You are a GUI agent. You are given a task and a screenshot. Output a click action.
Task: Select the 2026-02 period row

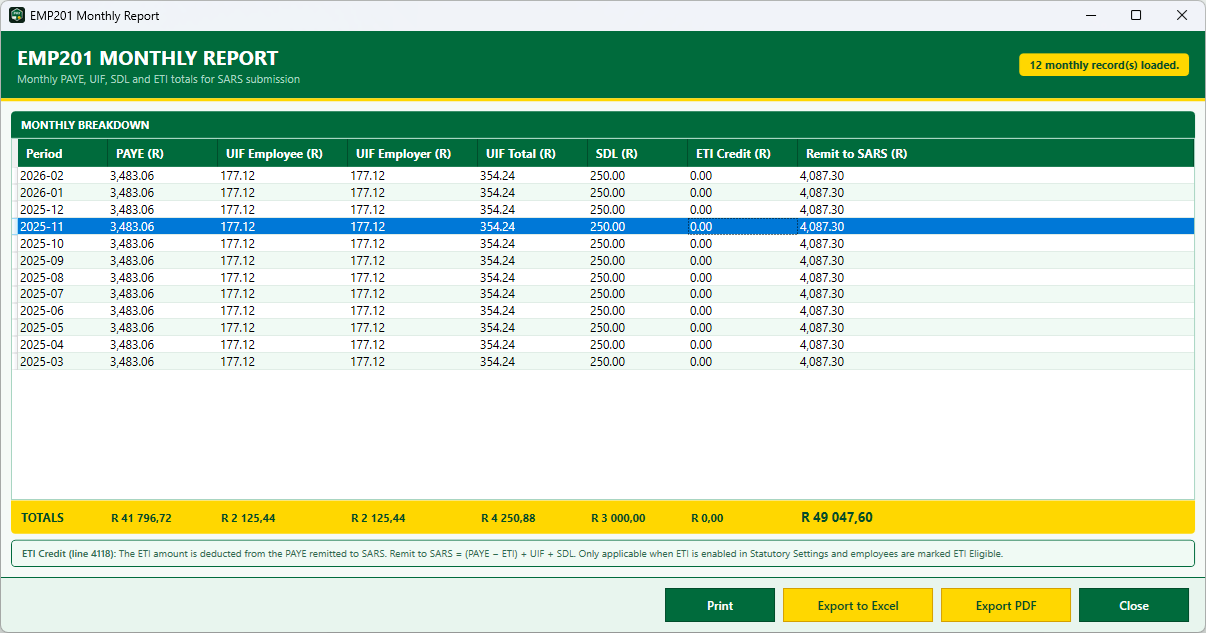(x=606, y=175)
